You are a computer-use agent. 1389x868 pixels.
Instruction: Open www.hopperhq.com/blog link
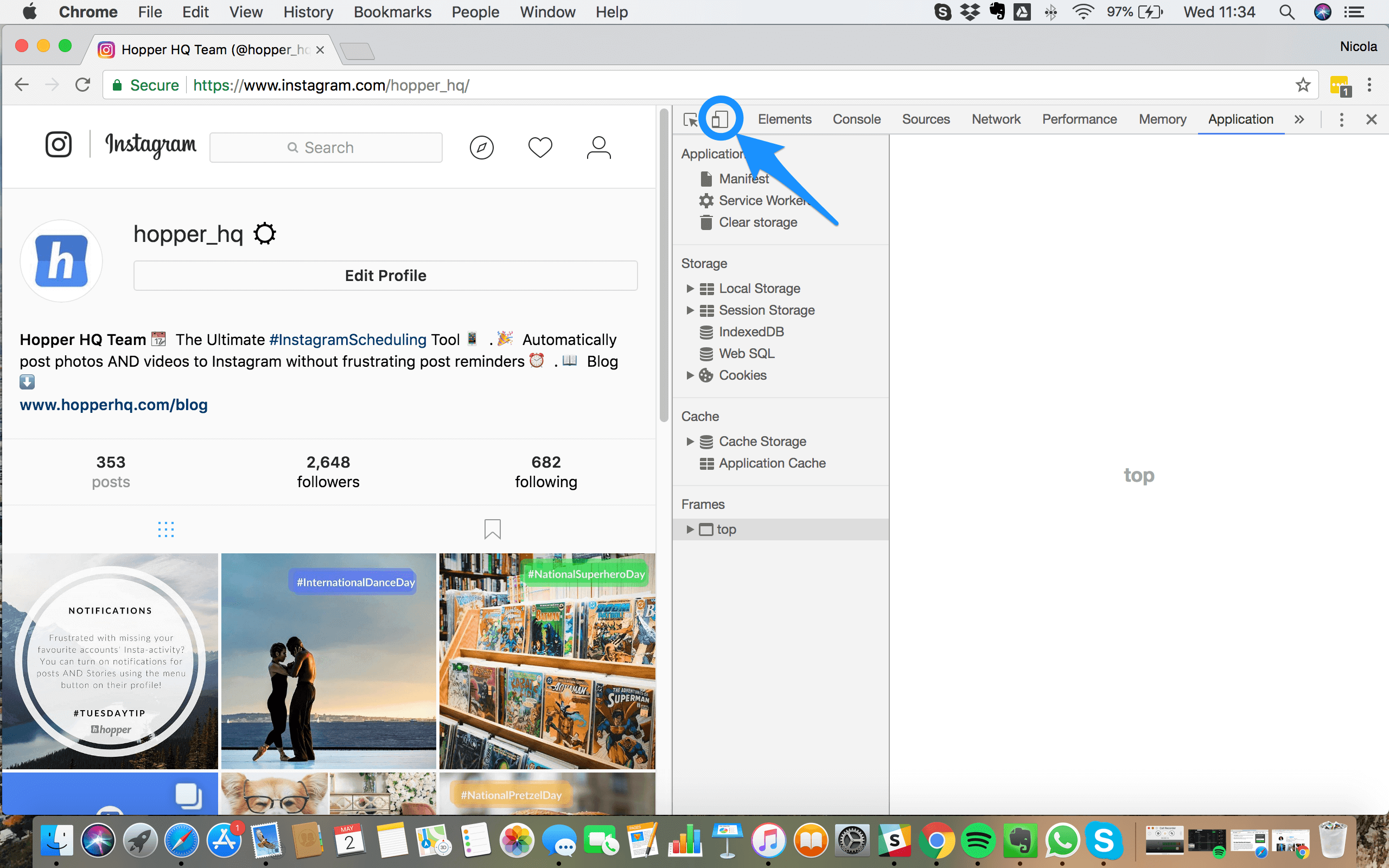tap(113, 404)
